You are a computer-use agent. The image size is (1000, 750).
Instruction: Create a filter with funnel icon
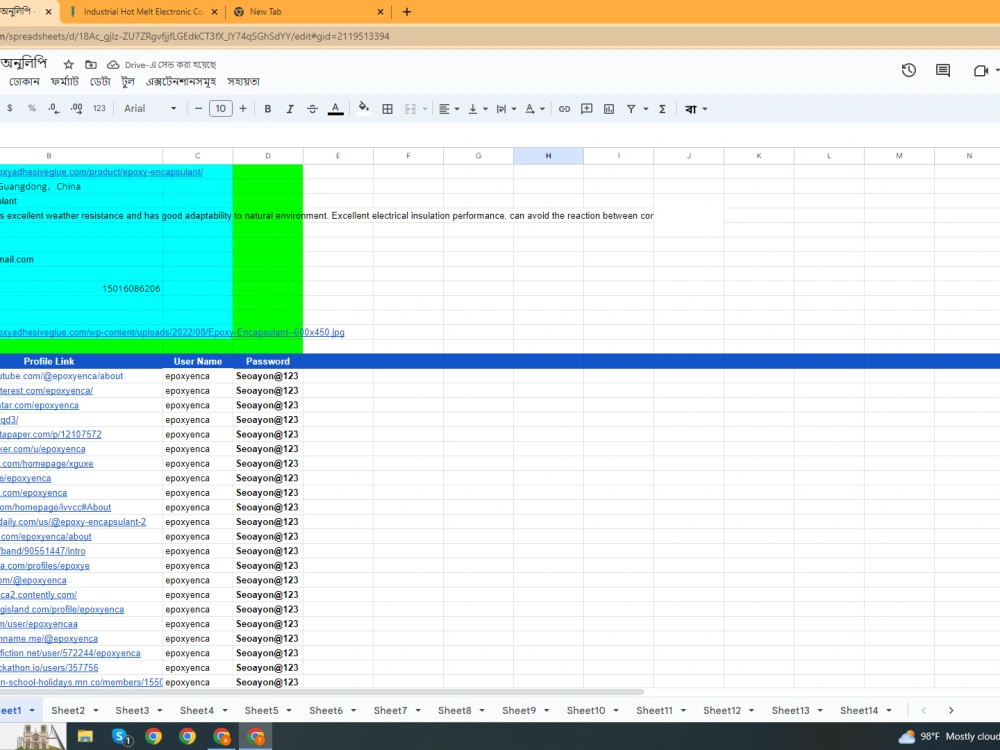(x=631, y=108)
